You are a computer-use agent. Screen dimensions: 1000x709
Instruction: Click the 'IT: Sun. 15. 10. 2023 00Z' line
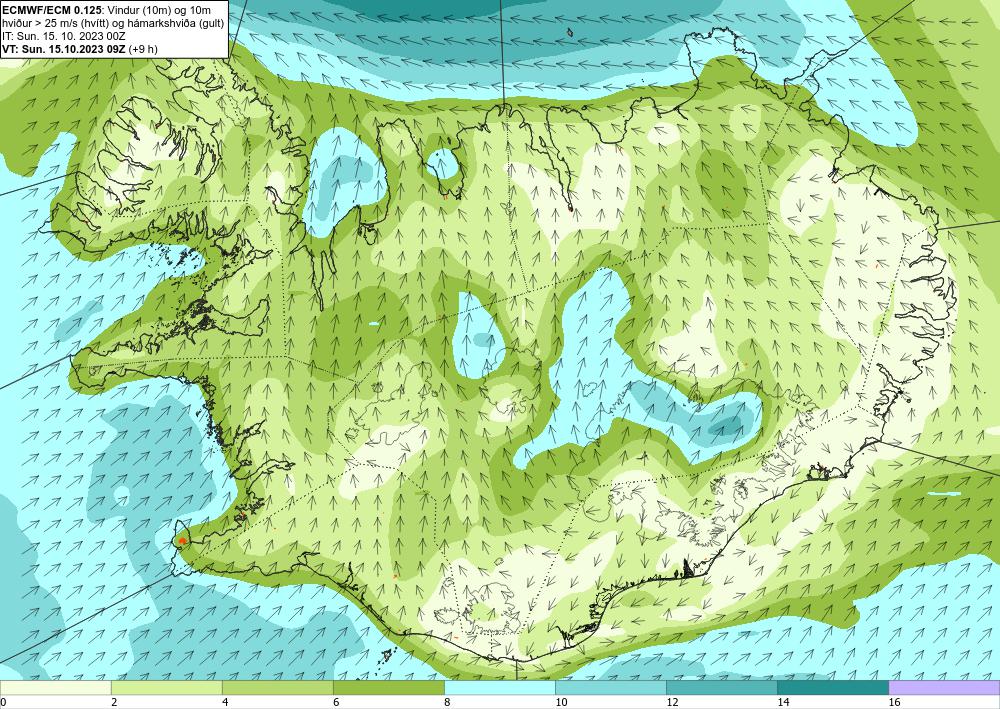(x=62, y=36)
